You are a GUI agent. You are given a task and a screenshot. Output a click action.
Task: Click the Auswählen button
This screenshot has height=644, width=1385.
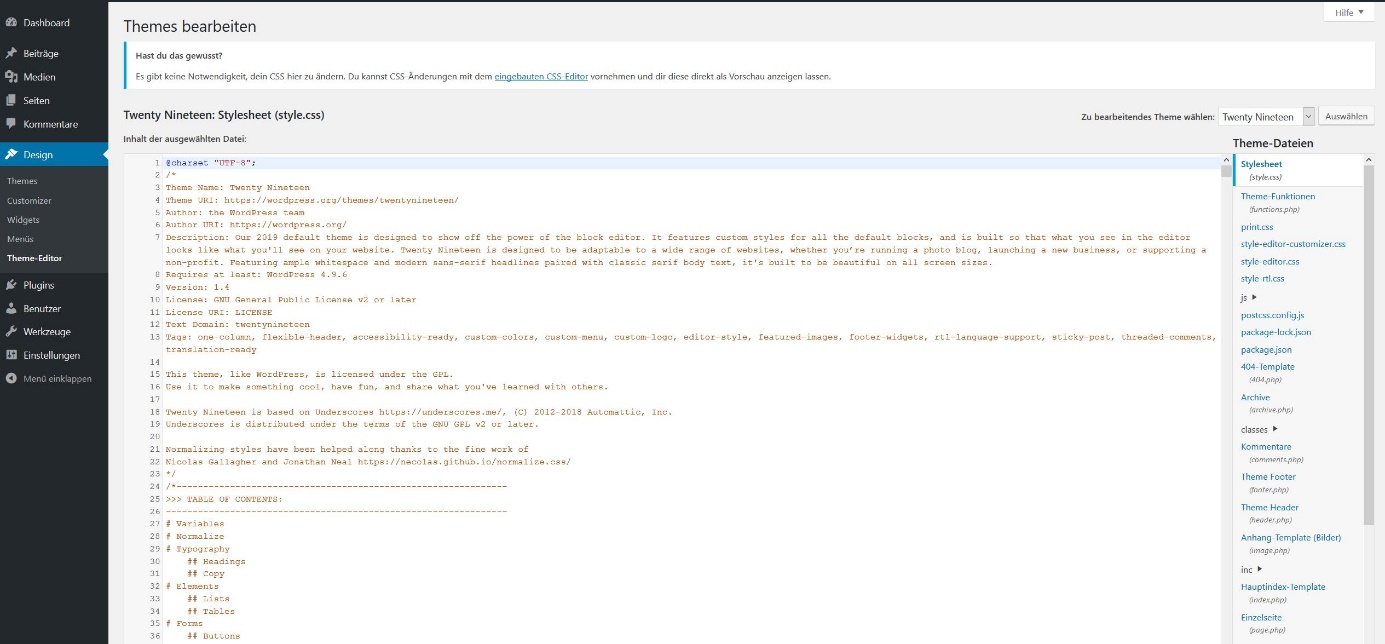coord(1346,117)
